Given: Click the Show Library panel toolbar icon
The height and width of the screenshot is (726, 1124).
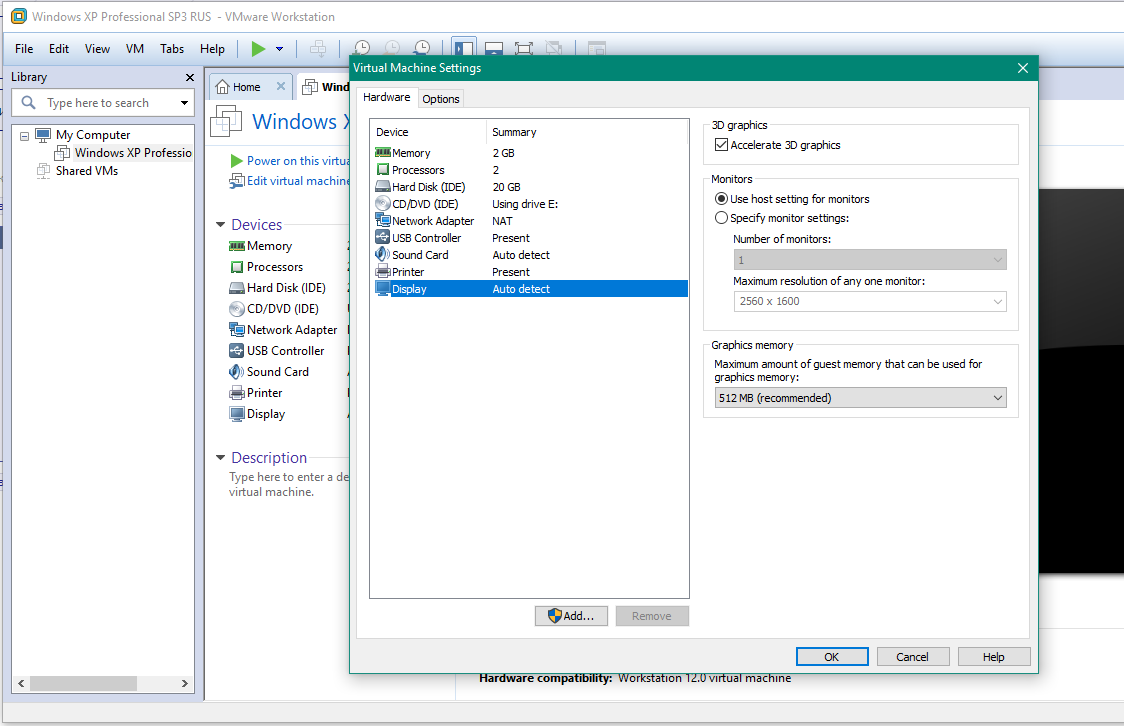Looking at the screenshot, I should [464, 48].
